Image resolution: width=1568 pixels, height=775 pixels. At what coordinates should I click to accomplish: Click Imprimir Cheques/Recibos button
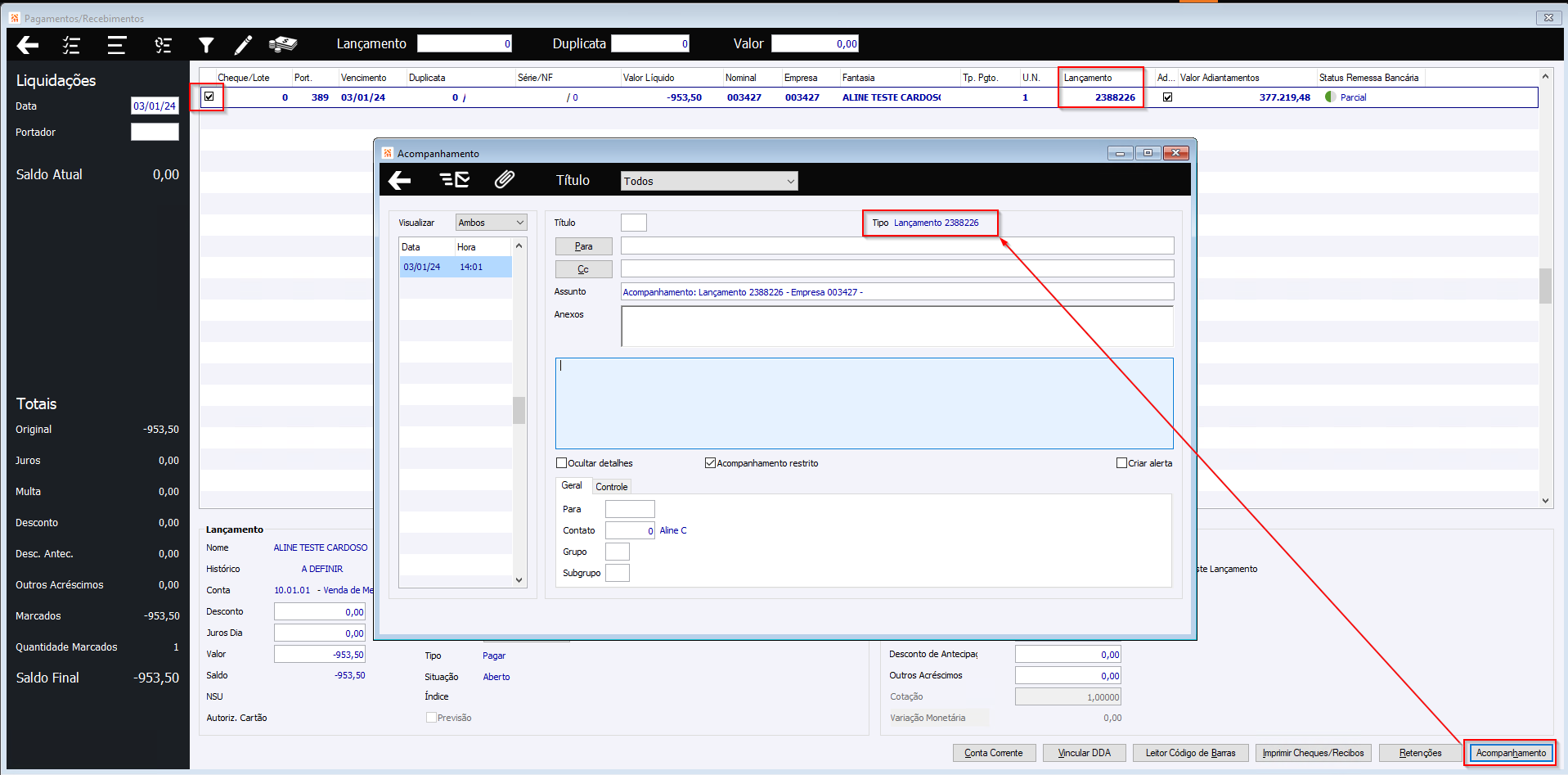pyautogui.click(x=1313, y=753)
